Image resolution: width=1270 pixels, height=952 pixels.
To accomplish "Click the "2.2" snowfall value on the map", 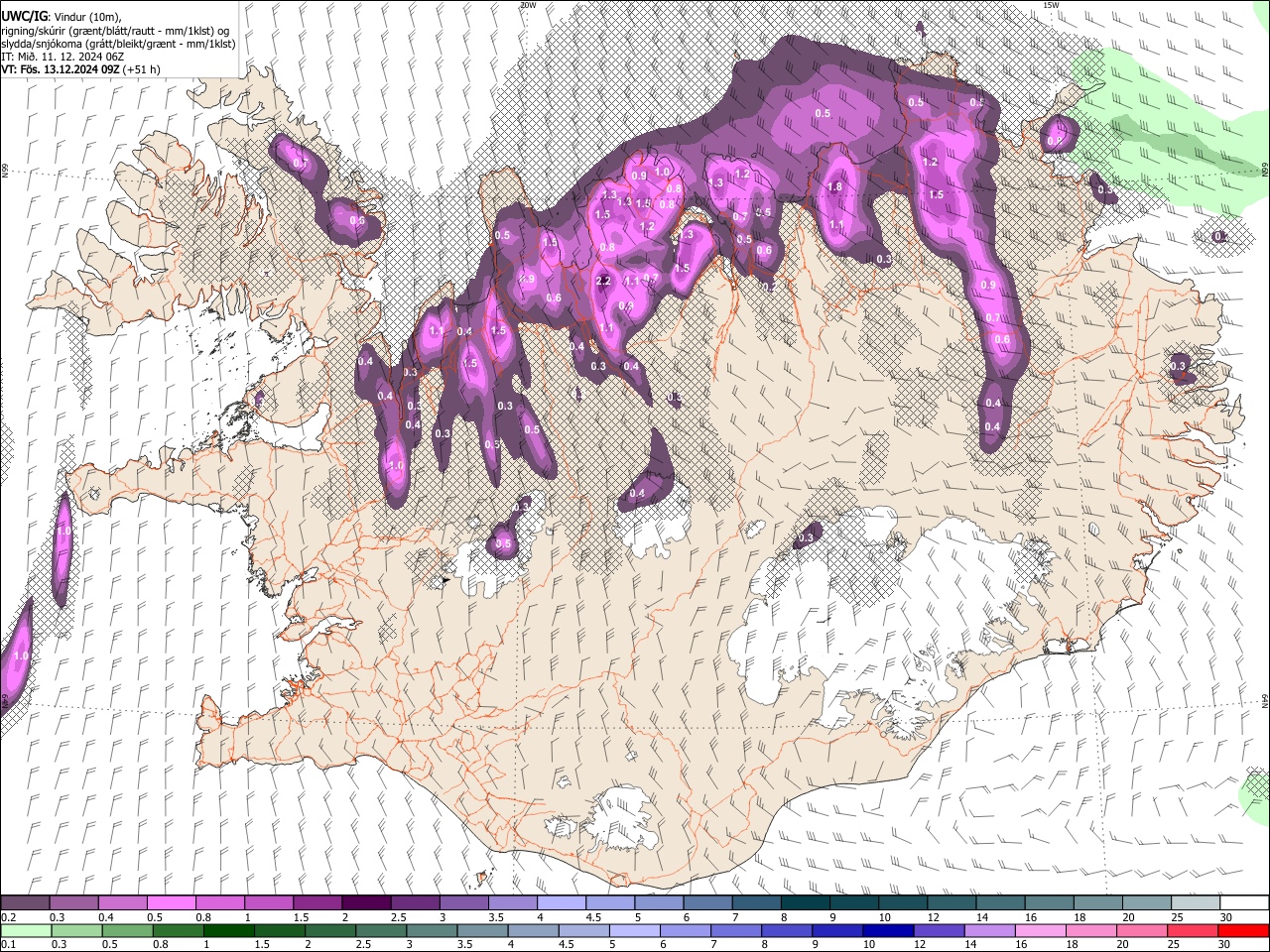I will pos(603,281).
